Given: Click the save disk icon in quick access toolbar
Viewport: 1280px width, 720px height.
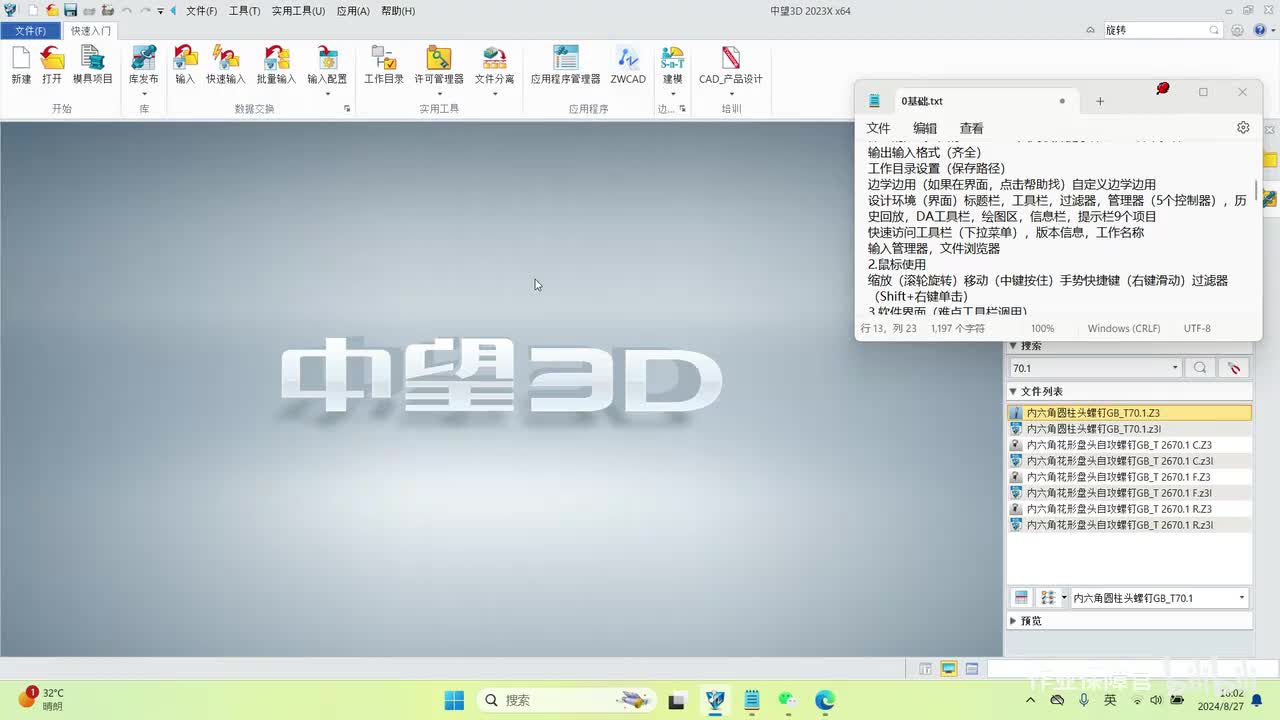Looking at the screenshot, I should point(71,10).
